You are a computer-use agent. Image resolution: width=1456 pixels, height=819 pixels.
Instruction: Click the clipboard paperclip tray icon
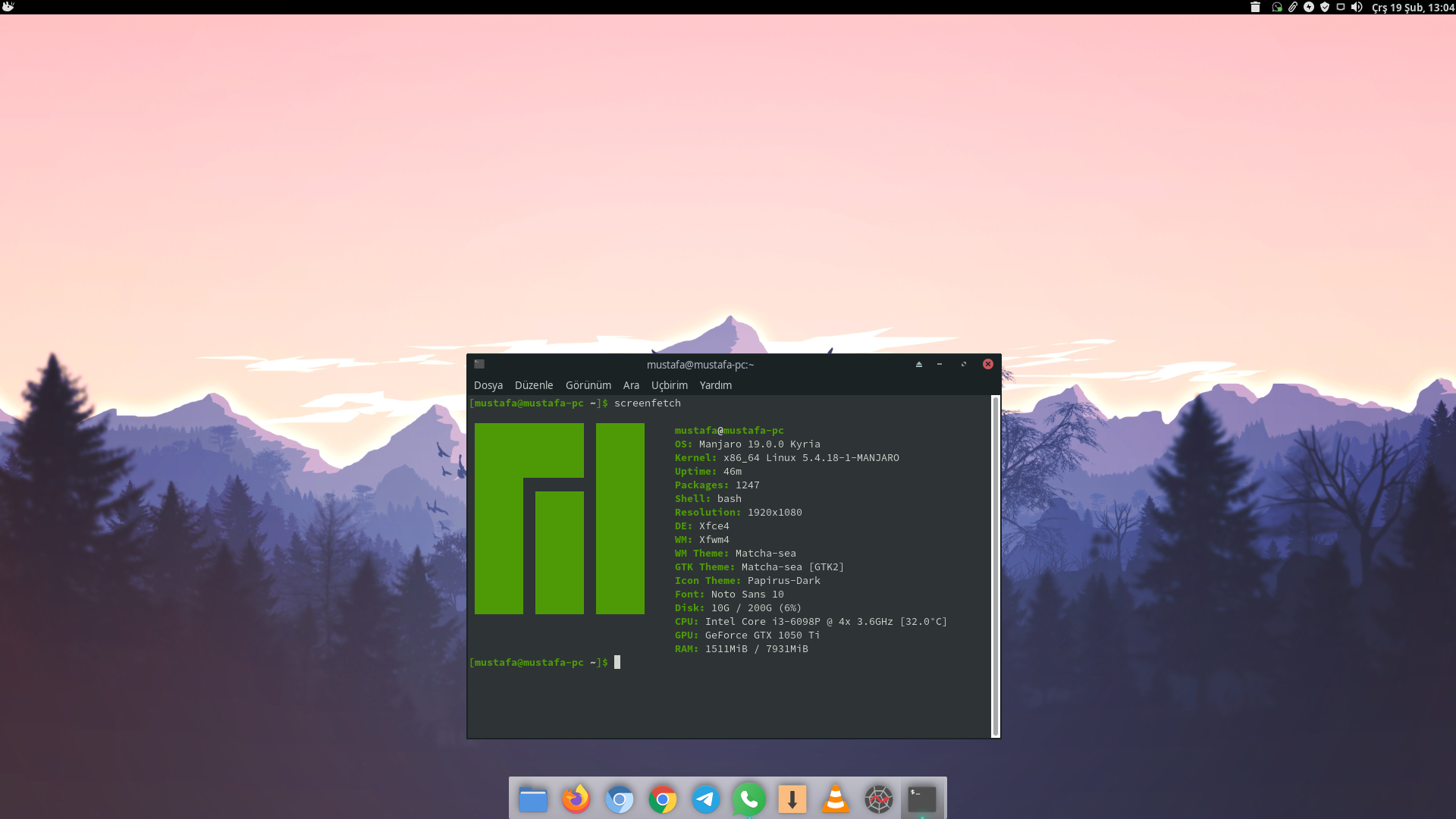click(1293, 7)
